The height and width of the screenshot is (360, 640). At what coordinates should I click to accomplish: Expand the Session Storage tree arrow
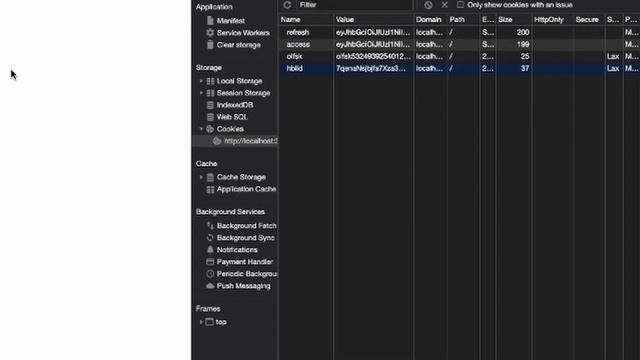coord(201,93)
